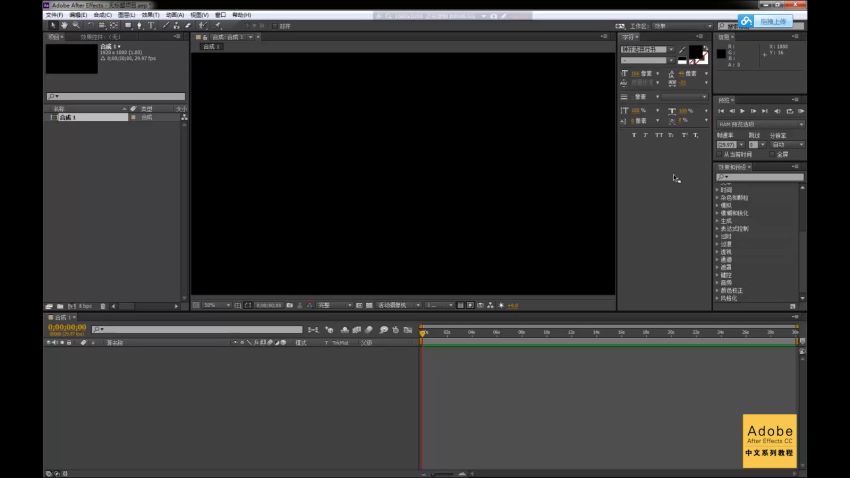Step to next frame in Preview panel
This screenshot has height=478, width=850.
[754, 111]
